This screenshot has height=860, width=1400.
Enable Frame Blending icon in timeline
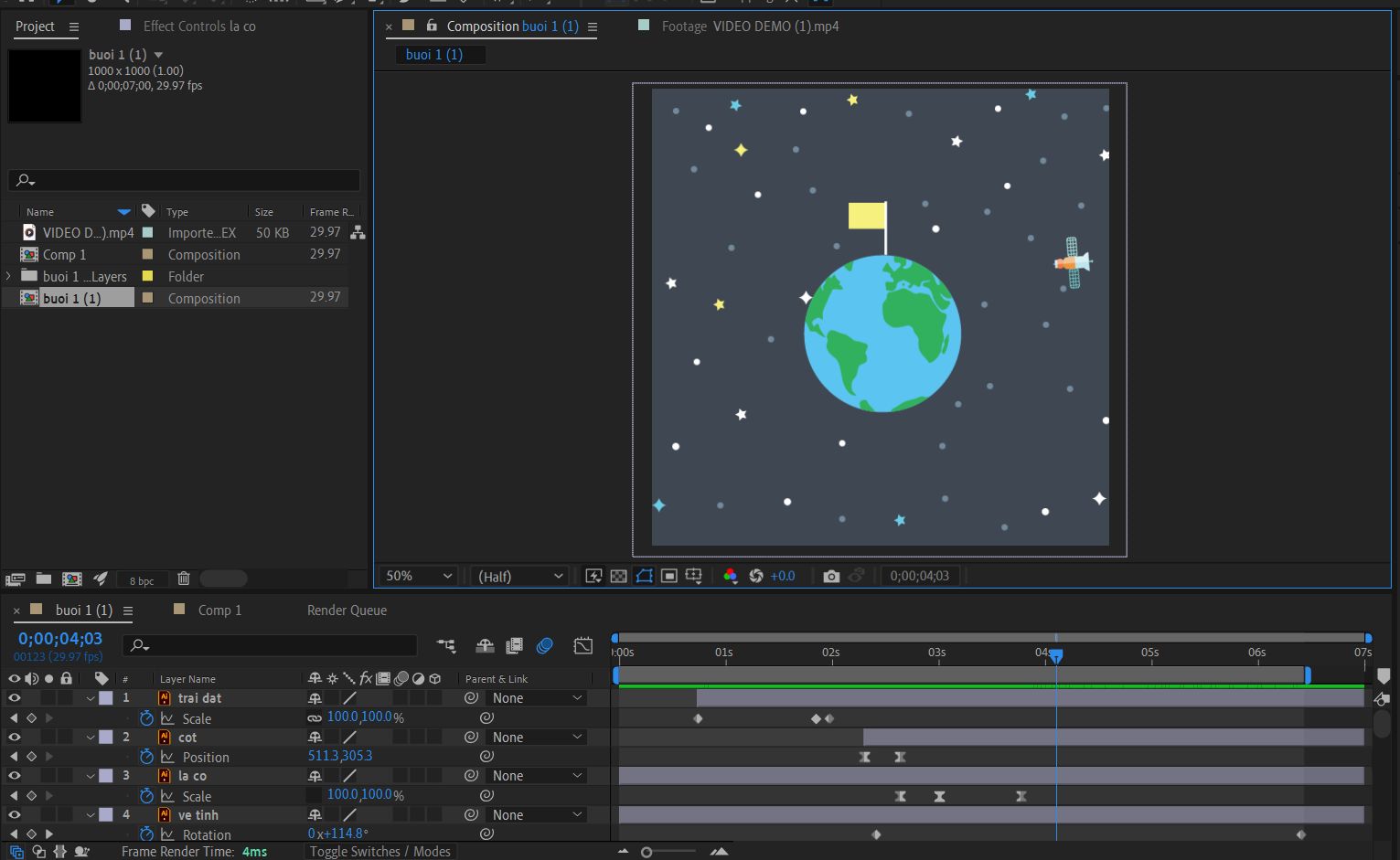click(x=514, y=646)
